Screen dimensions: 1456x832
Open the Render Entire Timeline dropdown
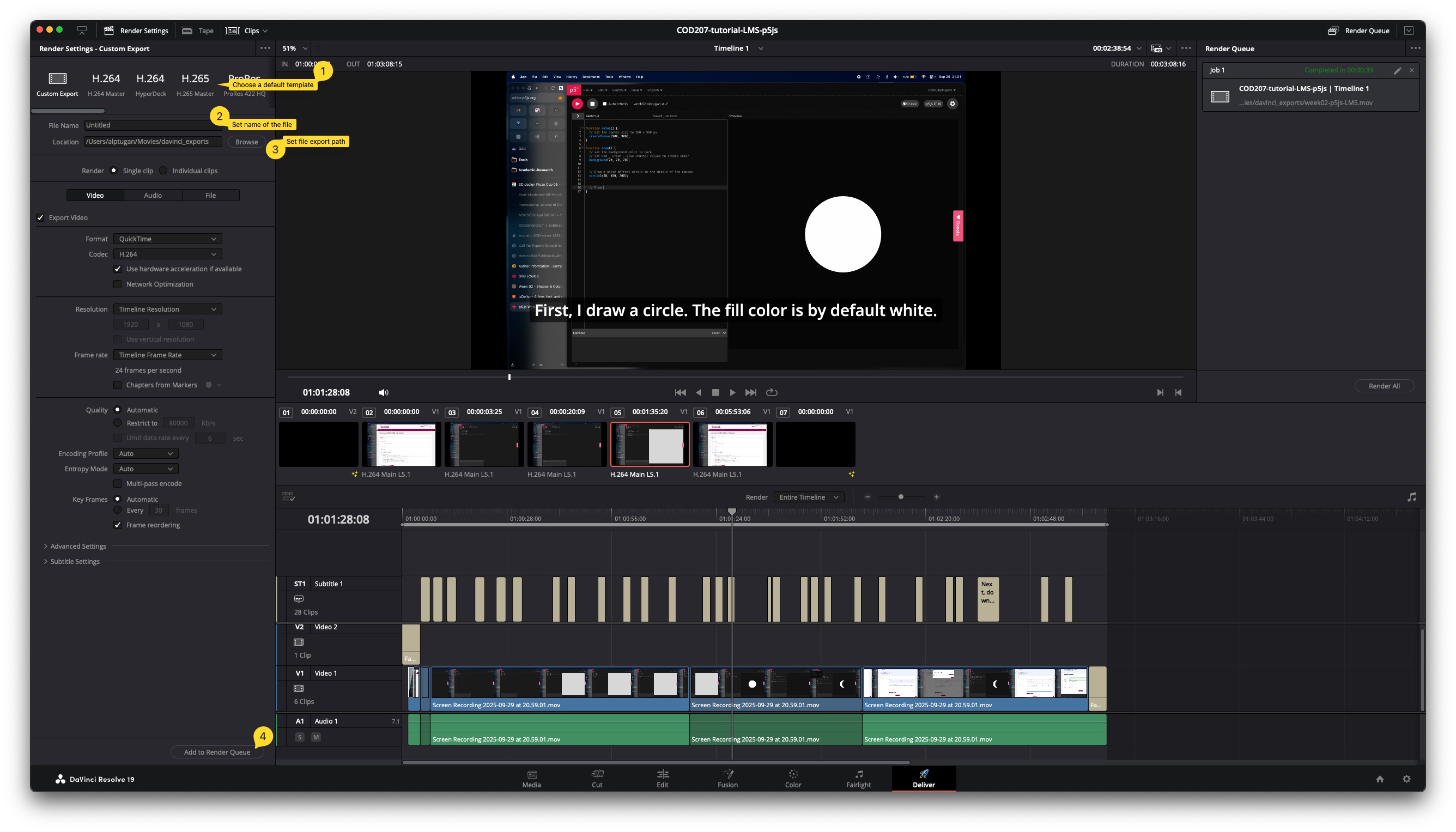(x=808, y=497)
